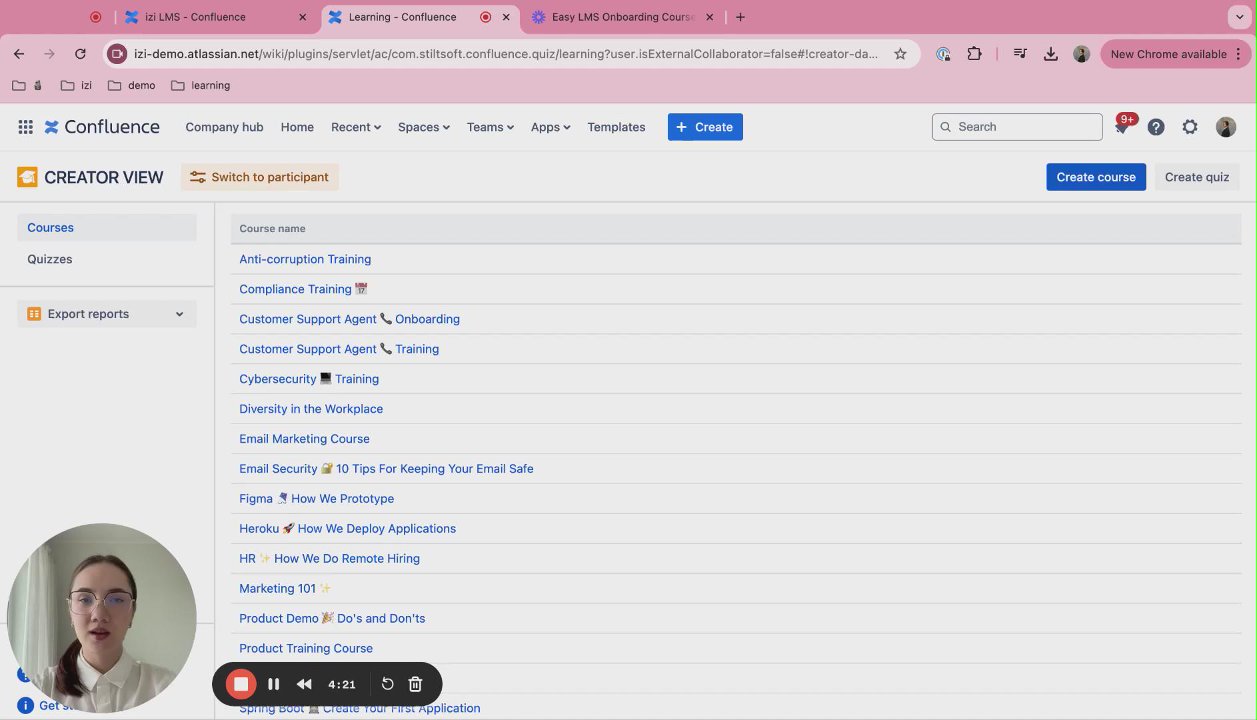This screenshot has height=720, width=1257.
Task: Open the Chrome downloads icon
Action: tap(1050, 54)
